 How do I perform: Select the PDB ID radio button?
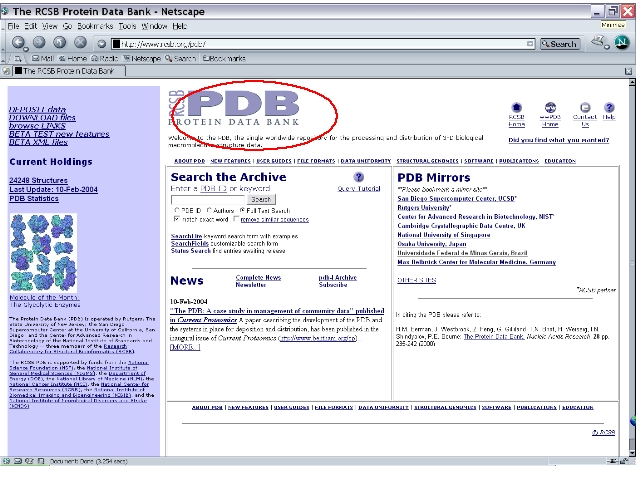pos(177,210)
